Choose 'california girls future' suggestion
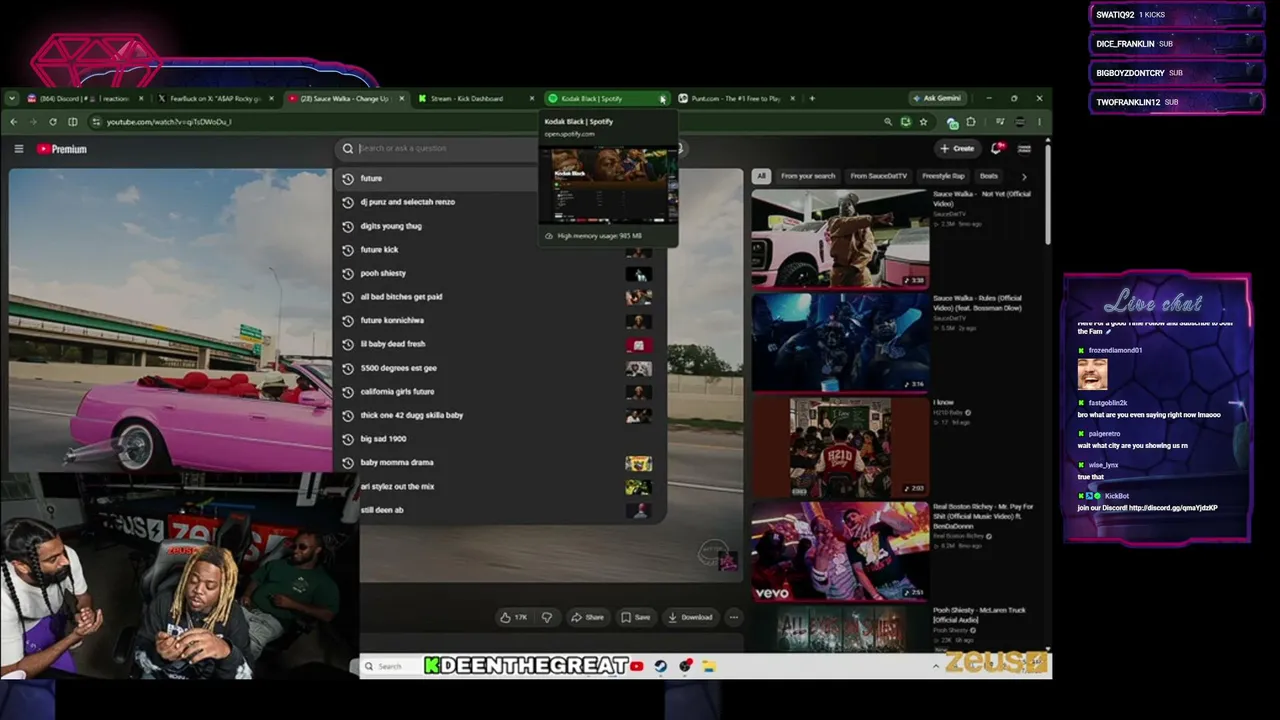Image resolution: width=1280 pixels, height=720 pixels. pos(499,392)
